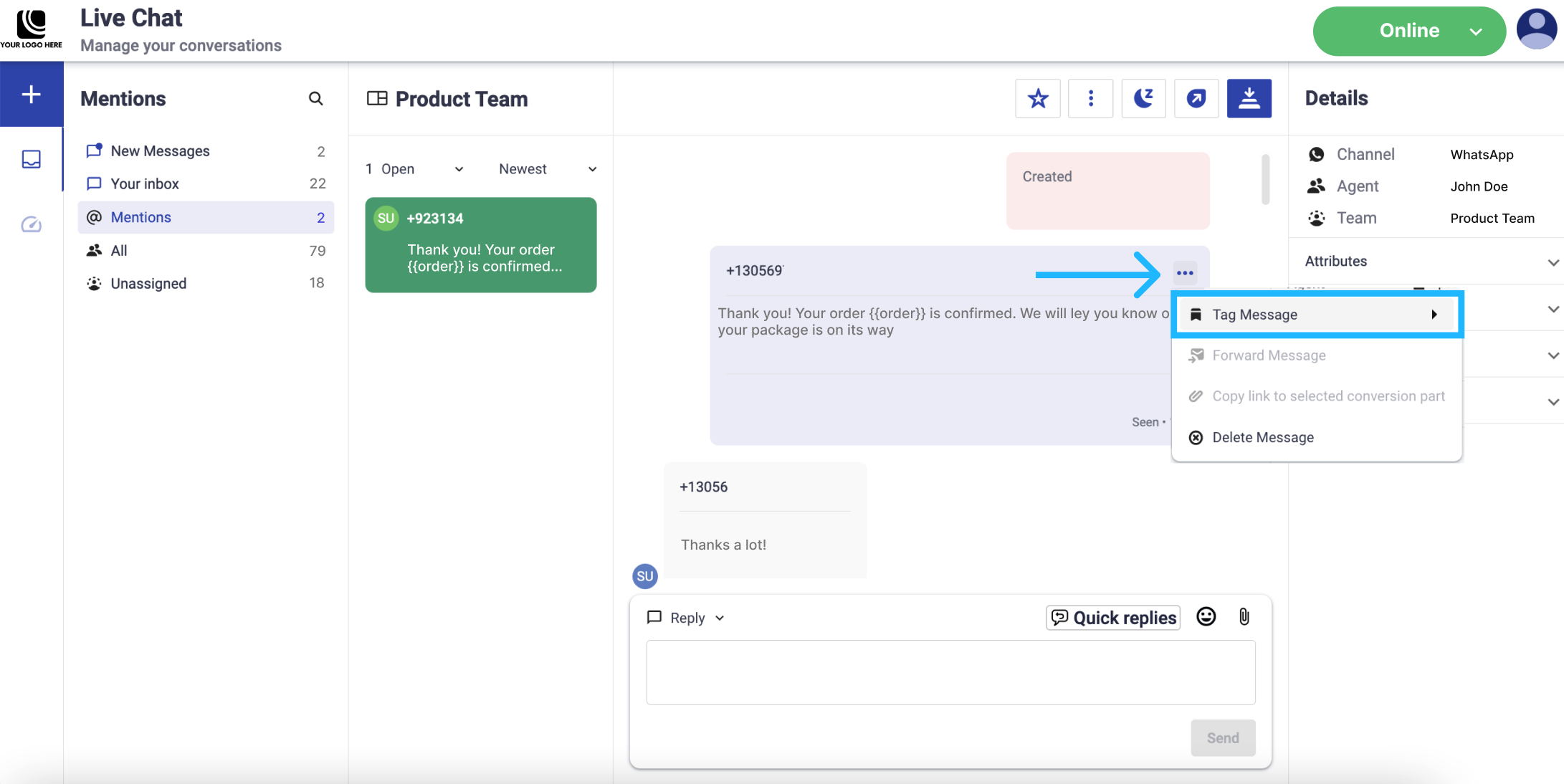Image resolution: width=1564 pixels, height=784 pixels.
Task: Open the vertical three-dot conversation menu
Action: point(1090,98)
